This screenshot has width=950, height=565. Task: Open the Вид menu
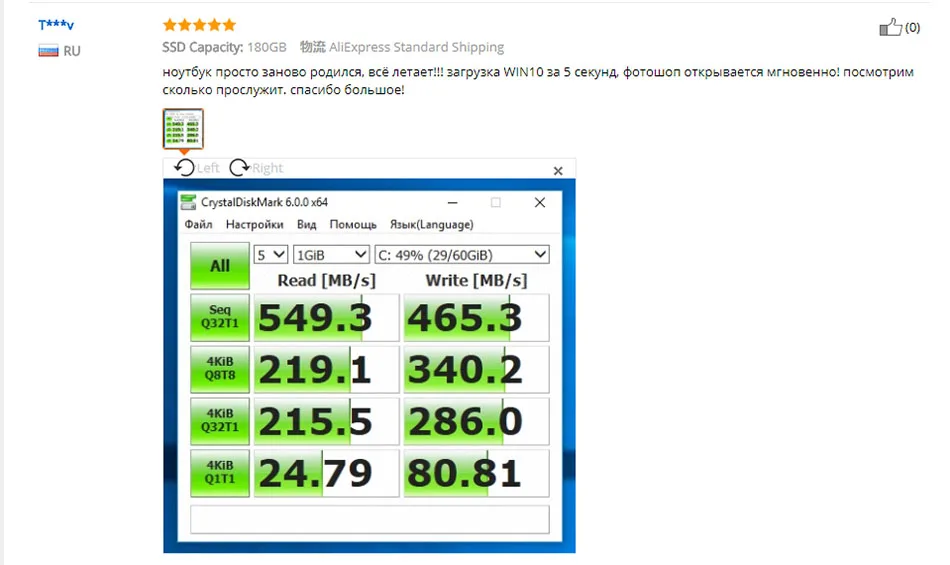tap(307, 225)
